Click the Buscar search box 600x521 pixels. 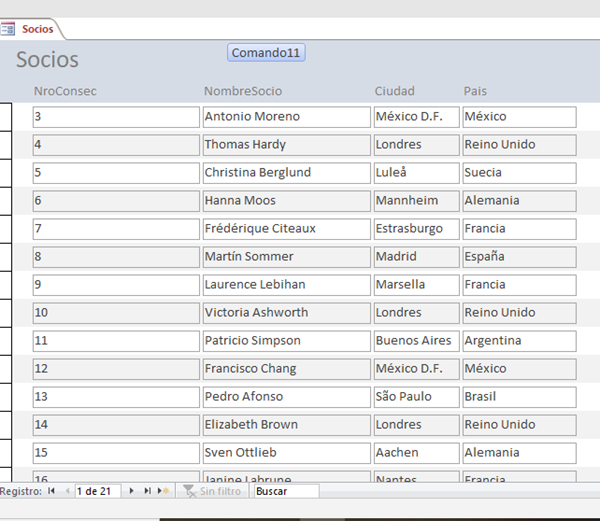pos(287,491)
